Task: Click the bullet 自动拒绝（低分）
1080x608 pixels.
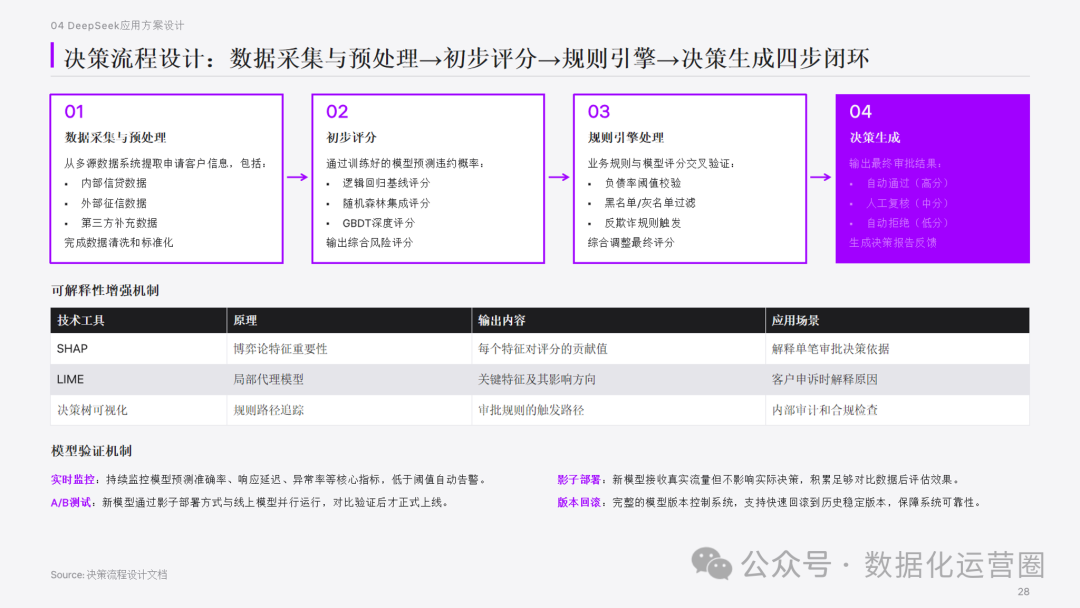Action: pyautogui.click(x=907, y=223)
